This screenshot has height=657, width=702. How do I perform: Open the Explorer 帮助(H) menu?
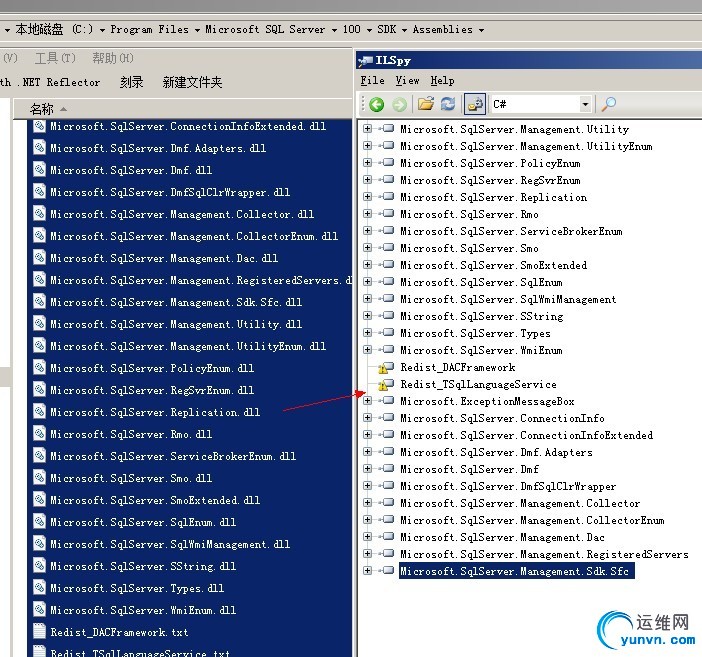click(113, 58)
